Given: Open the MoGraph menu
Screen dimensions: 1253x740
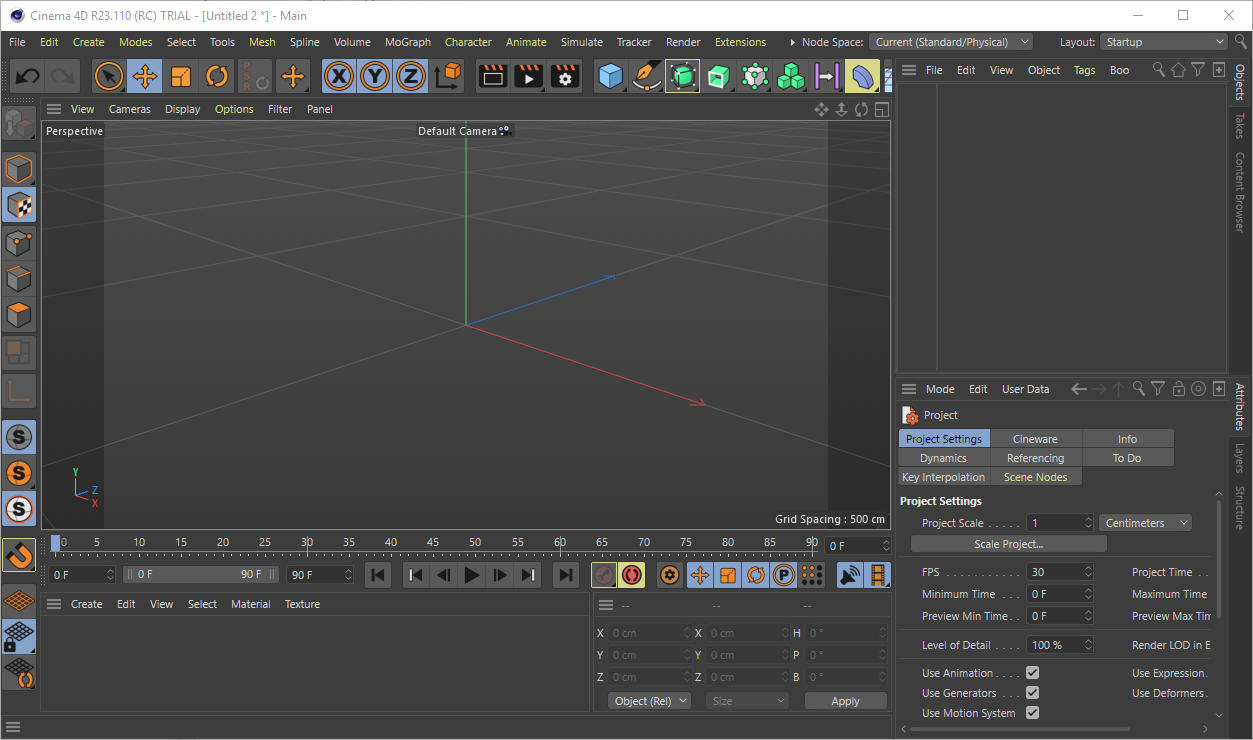Looking at the screenshot, I should point(407,42).
